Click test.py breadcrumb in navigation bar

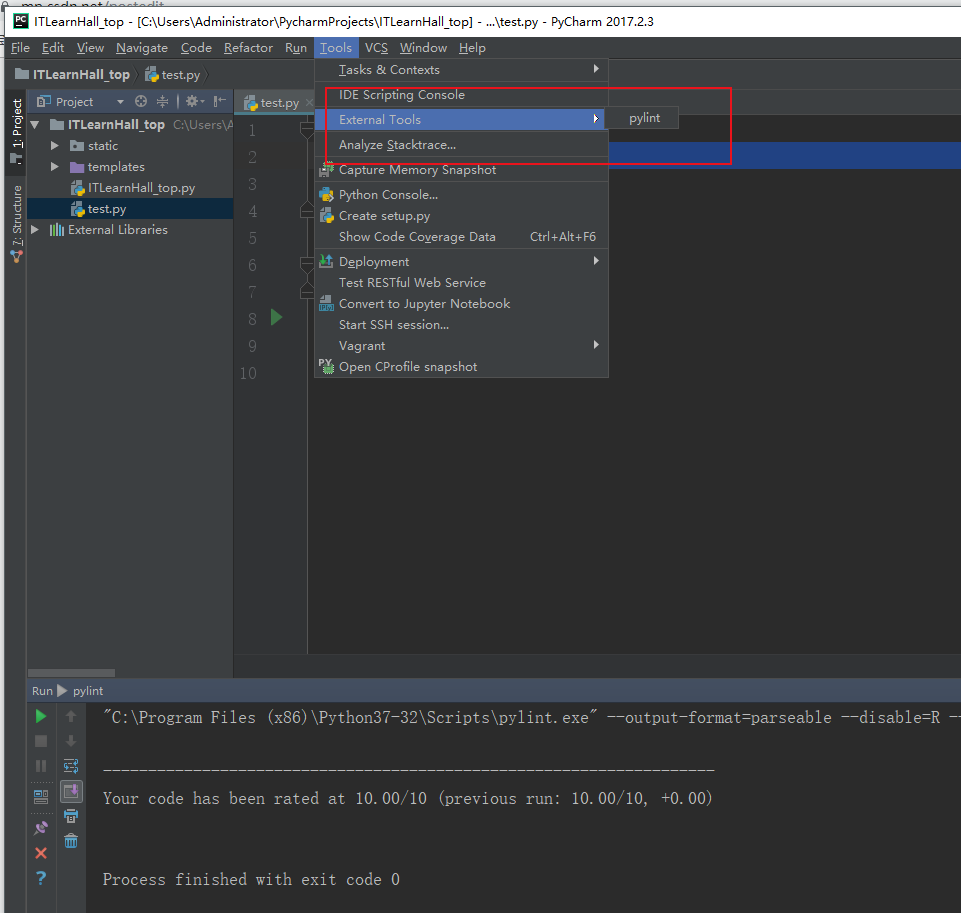pyautogui.click(x=173, y=75)
